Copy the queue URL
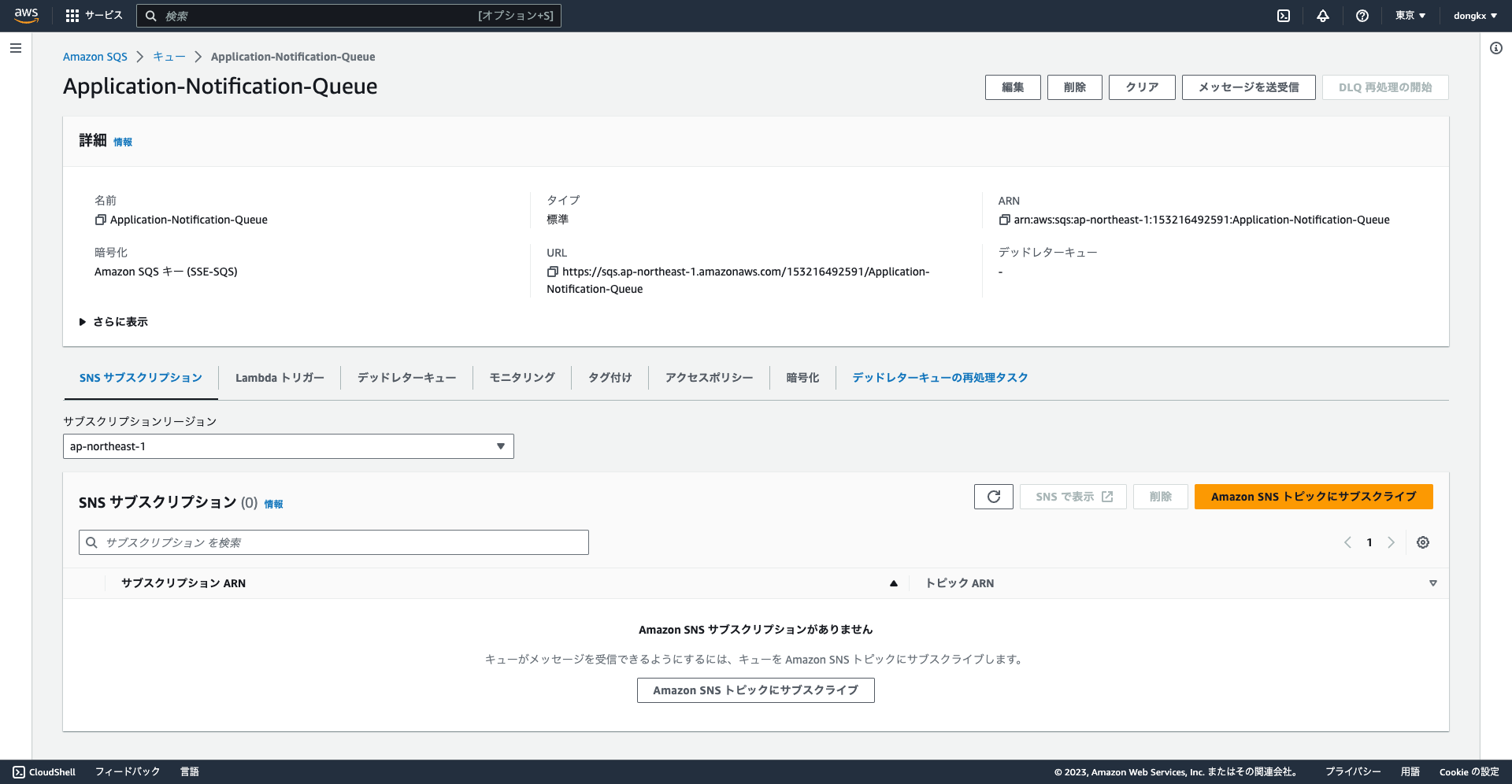The height and width of the screenshot is (784, 1512). pos(553,272)
